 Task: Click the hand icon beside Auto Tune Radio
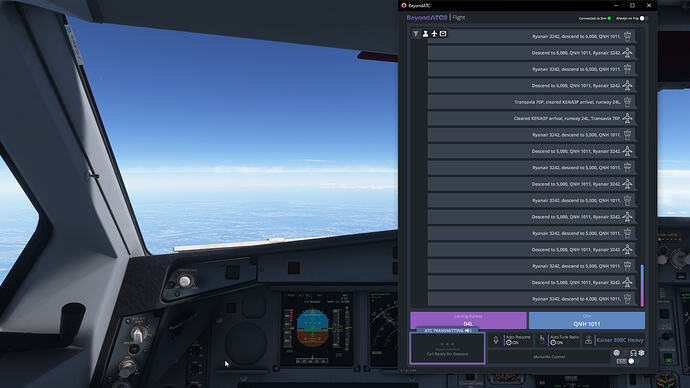pyautogui.click(x=542, y=340)
